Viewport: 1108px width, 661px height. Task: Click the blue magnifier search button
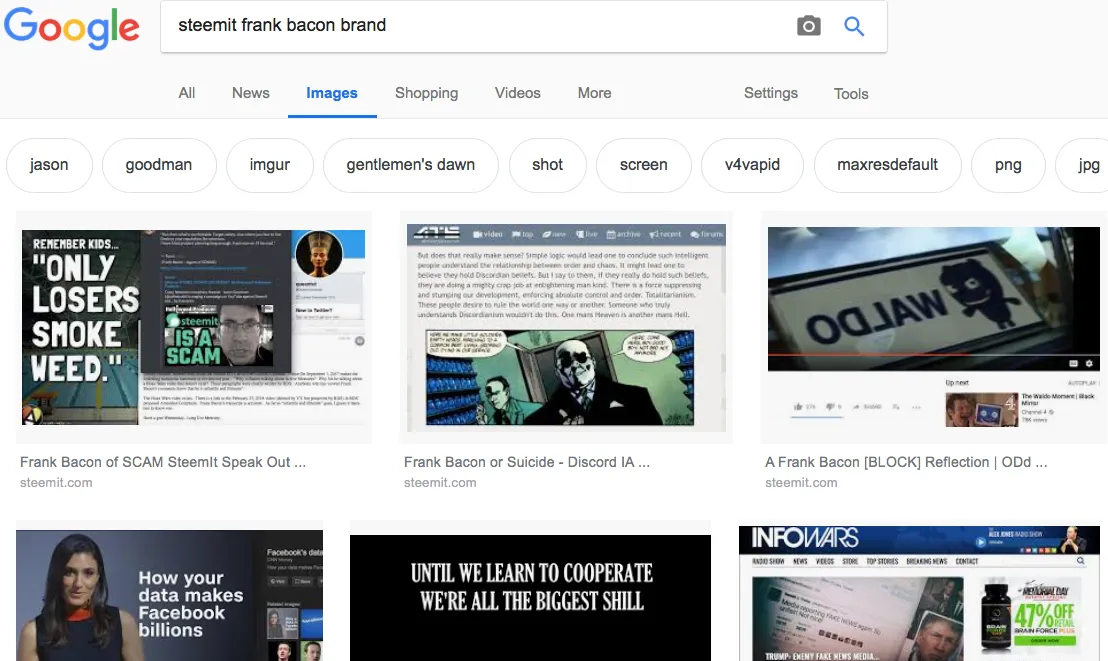point(854,26)
